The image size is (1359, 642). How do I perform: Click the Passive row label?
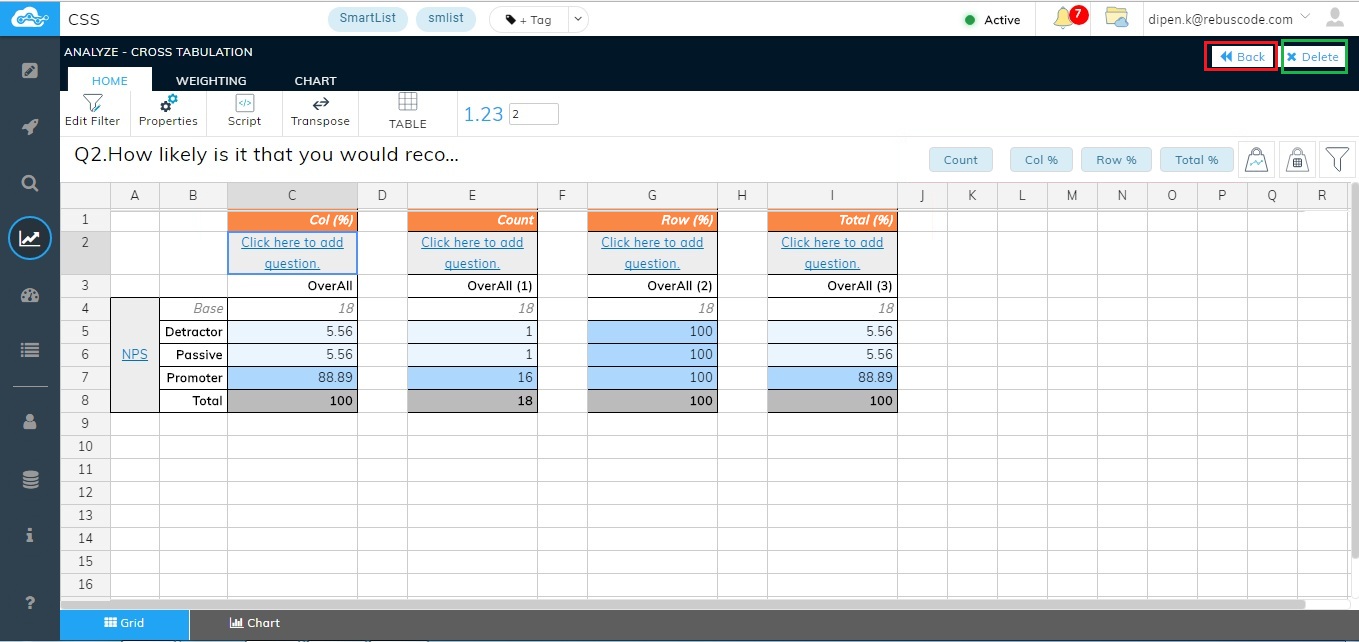(194, 355)
